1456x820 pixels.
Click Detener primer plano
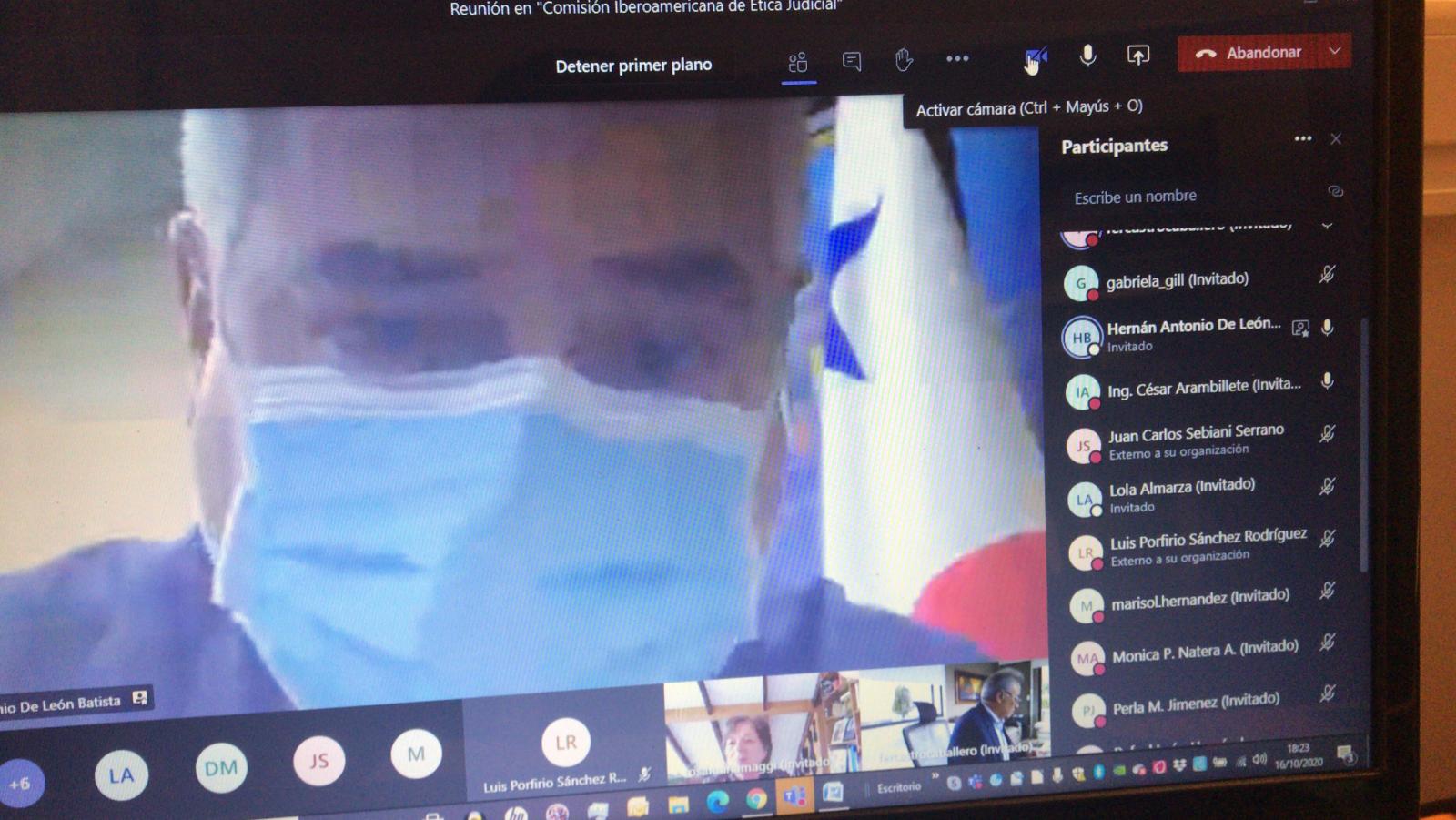[633, 66]
